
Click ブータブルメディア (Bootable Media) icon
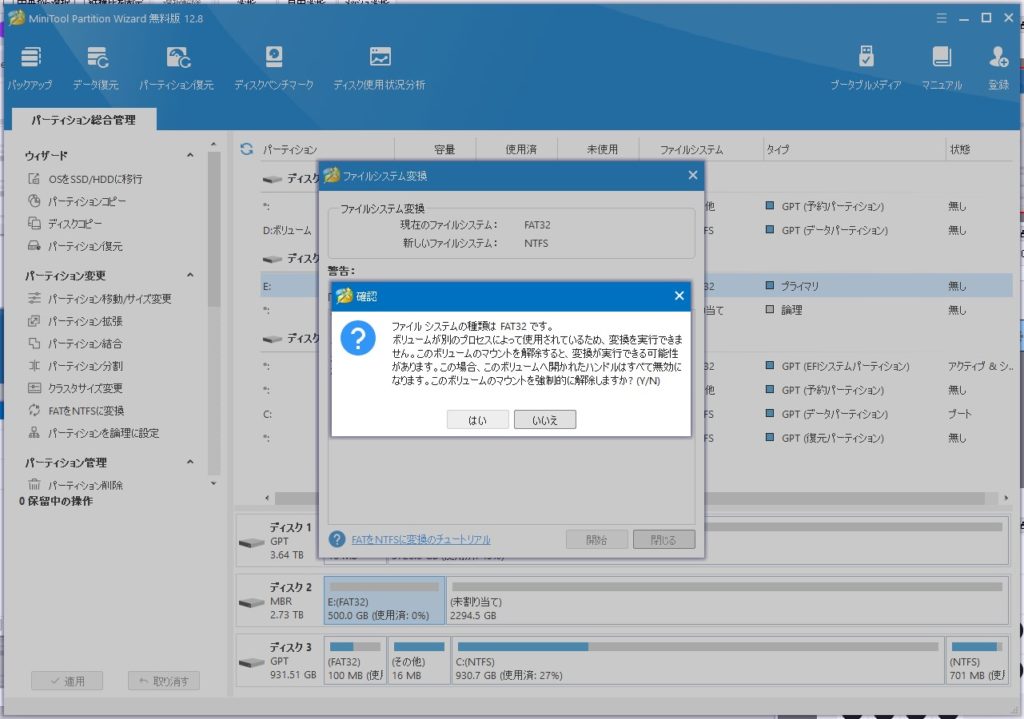866,67
